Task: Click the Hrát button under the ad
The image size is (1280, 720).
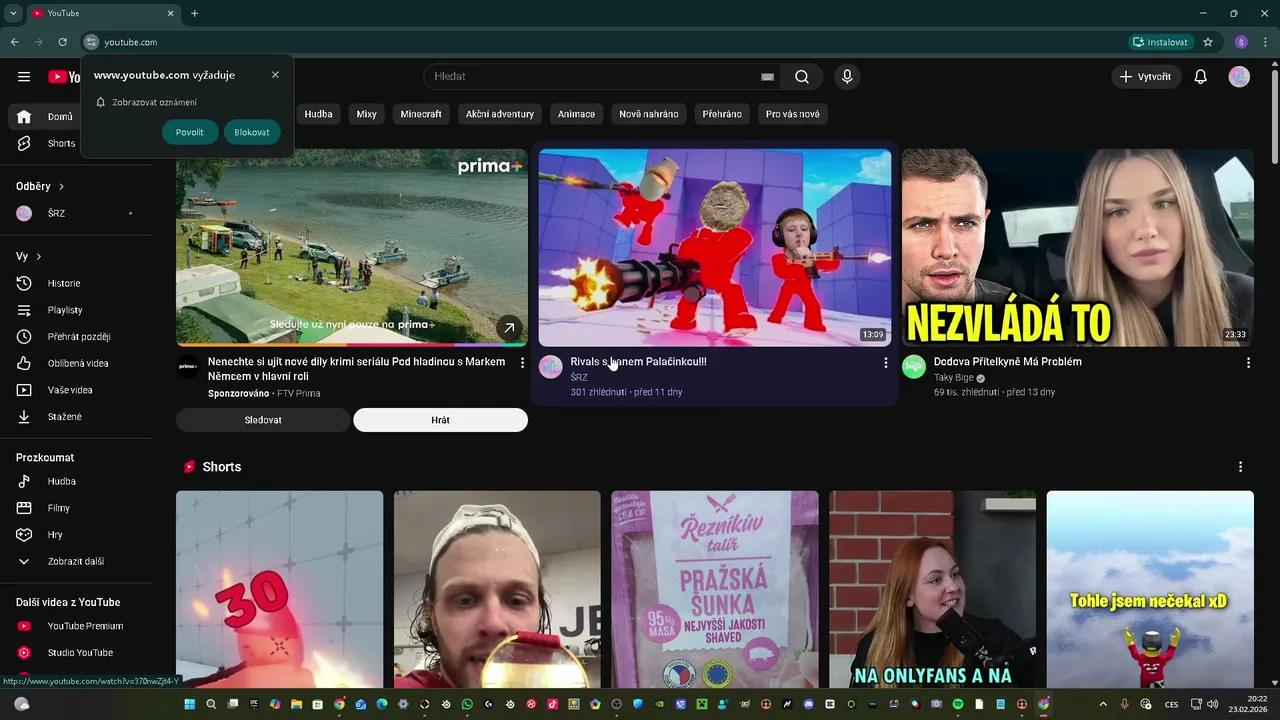Action: pyautogui.click(x=440, y=420)
